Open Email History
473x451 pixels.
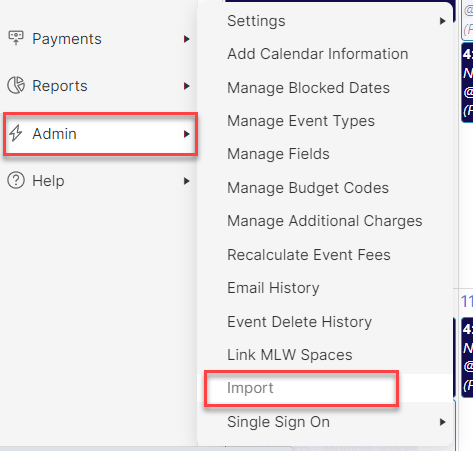coord(273,288)
